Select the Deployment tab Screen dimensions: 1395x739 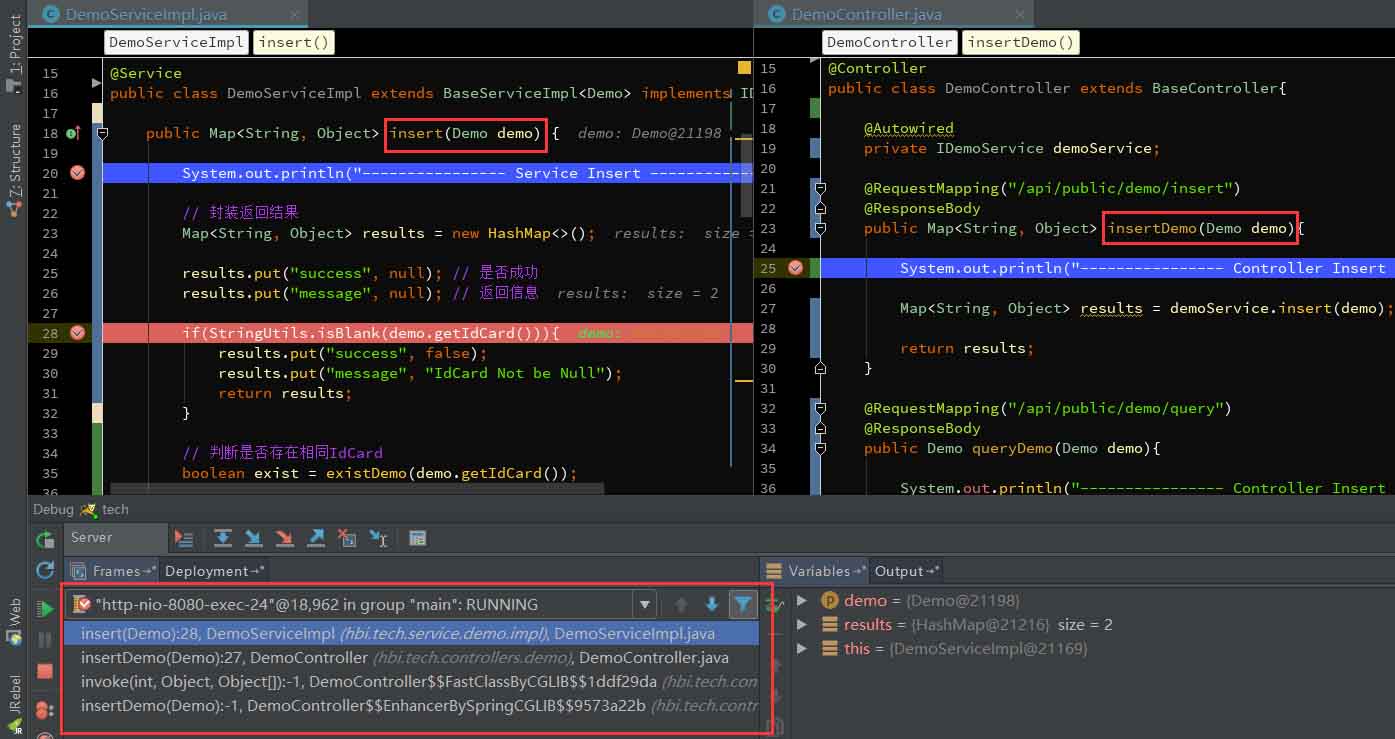pyautogui.click(x=214, y=571)
